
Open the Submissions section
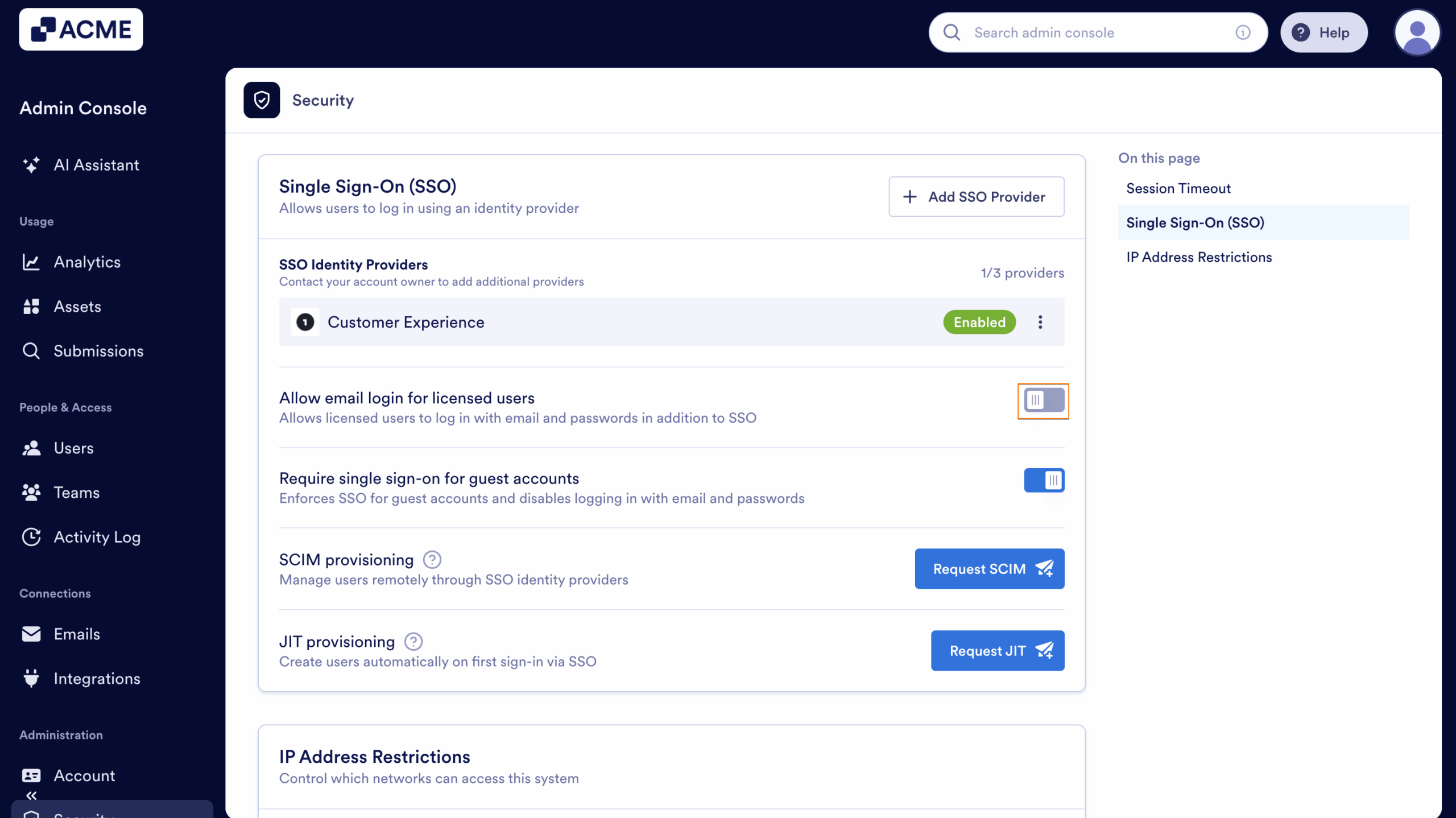pyautogui.click(x=98, y=351)
